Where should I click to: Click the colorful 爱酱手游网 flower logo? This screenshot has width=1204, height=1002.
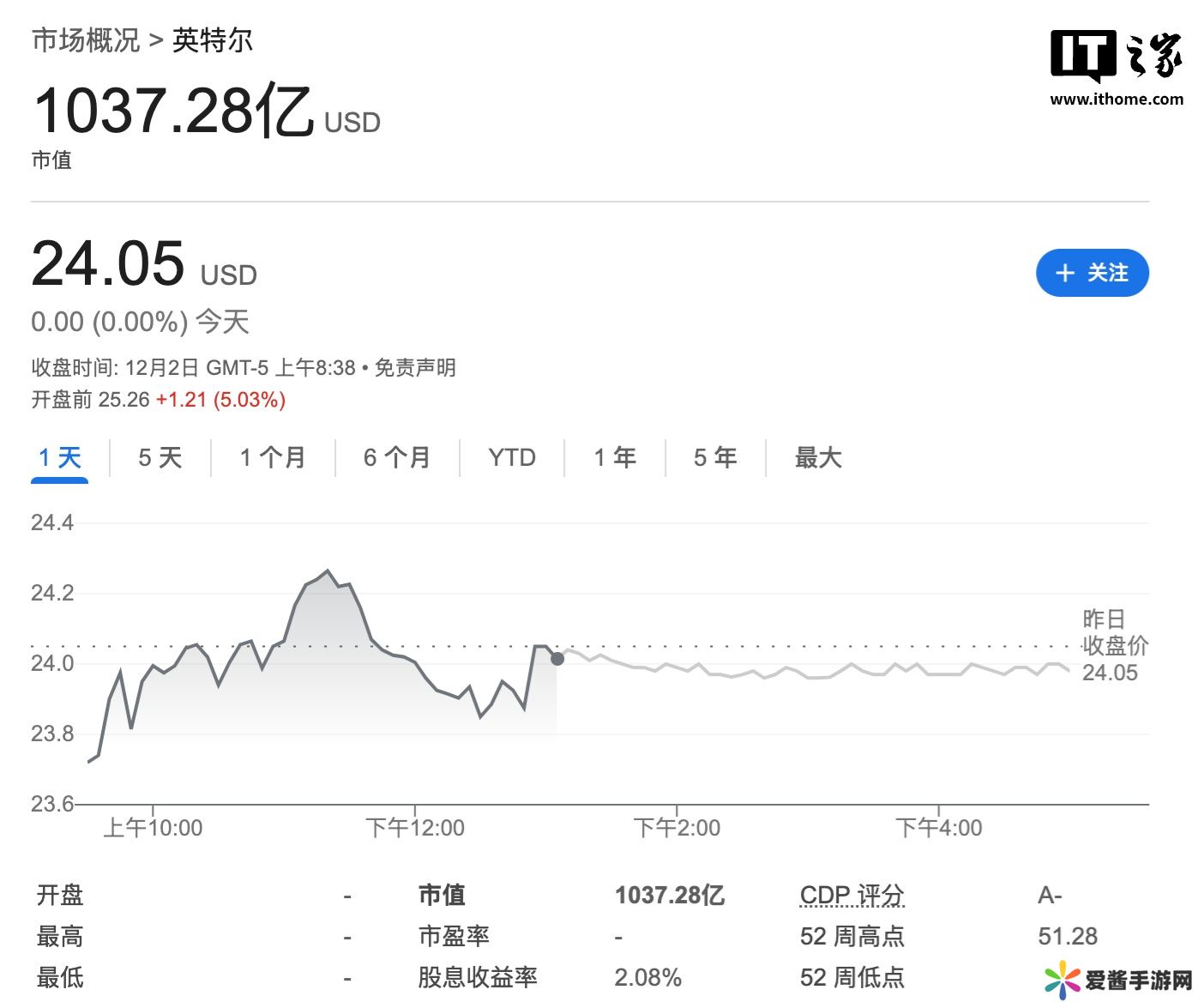pos(1063,980)
